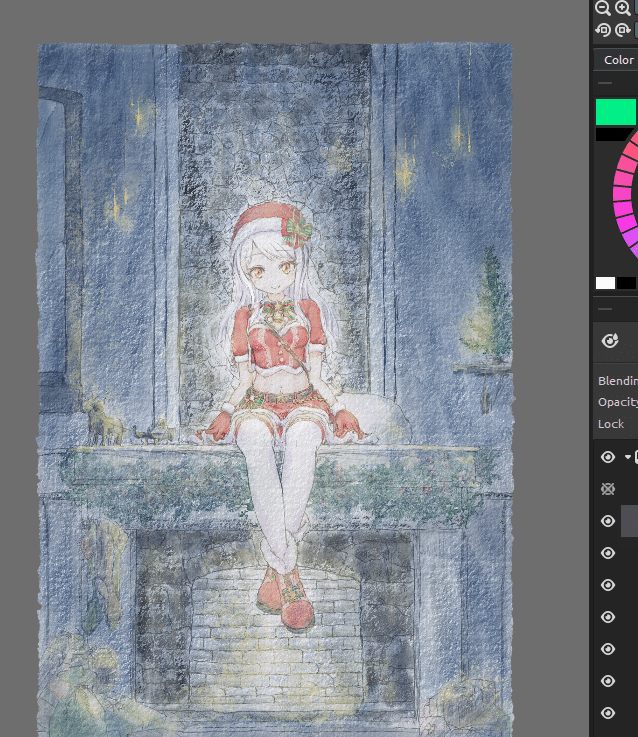Pick a pink hue on the color wheel

pyautogui.click(x=623, y=193)
